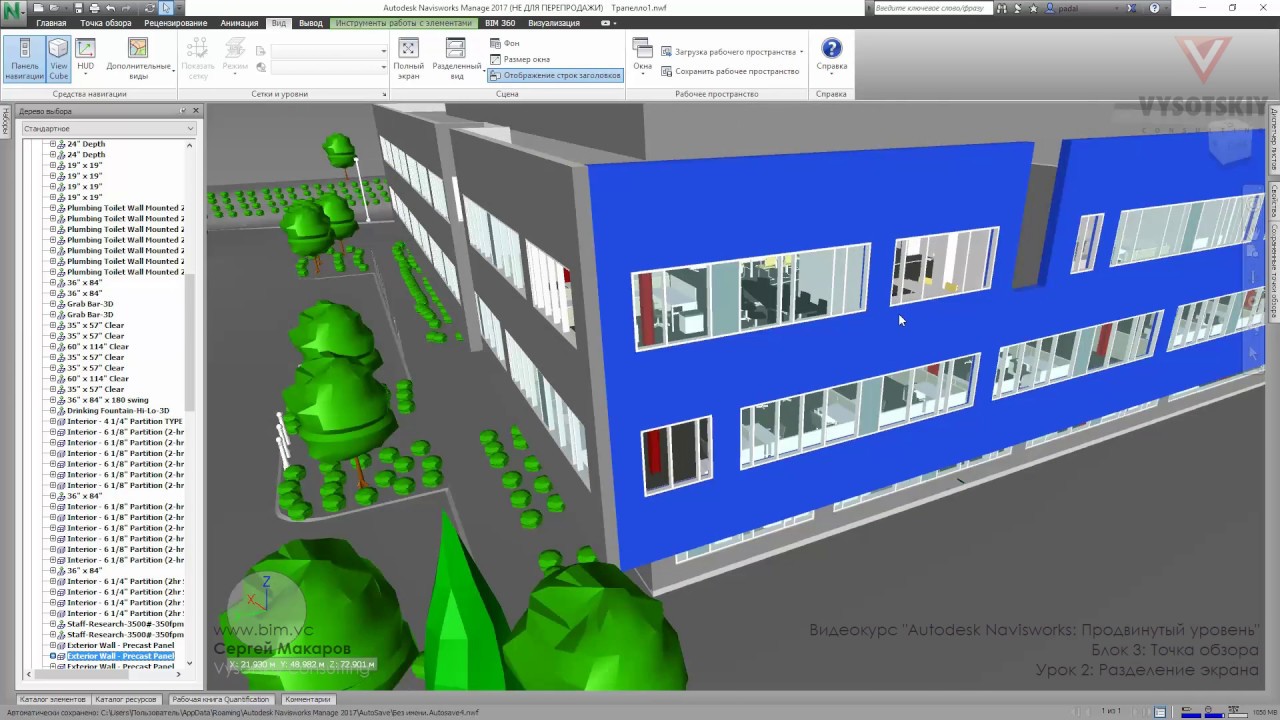Select the 36" x 84" x 180 swing item
This screenshot has width=1280, height=720.
(107, 400)
